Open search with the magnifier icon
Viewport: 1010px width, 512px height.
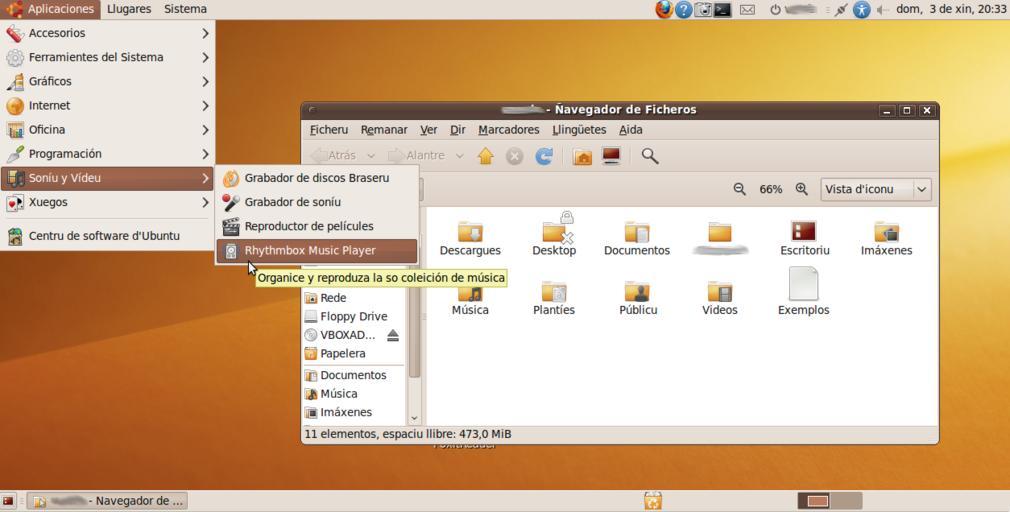tap(650, 156)
